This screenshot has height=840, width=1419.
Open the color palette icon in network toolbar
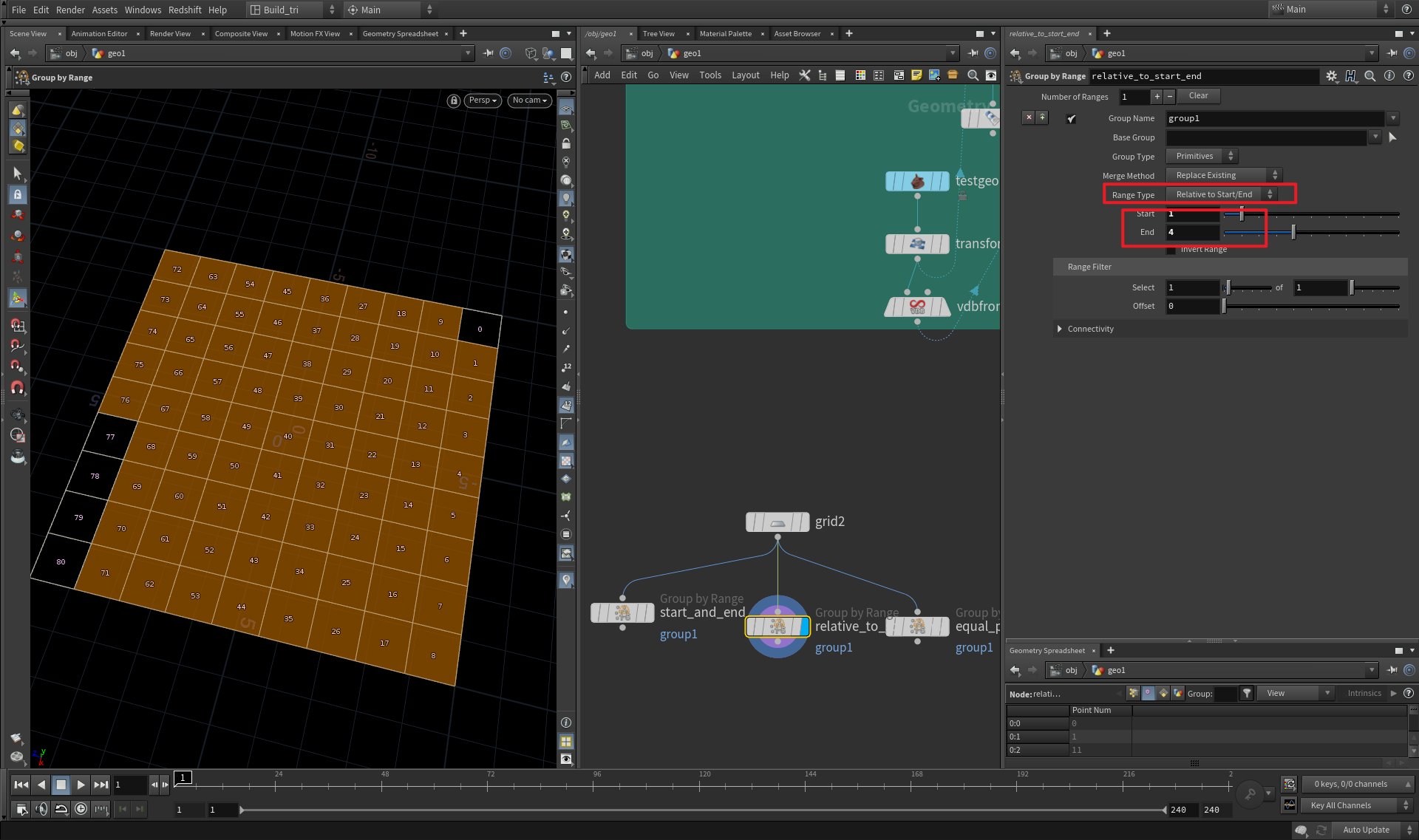pyautogui.click(x=860, y=75)
